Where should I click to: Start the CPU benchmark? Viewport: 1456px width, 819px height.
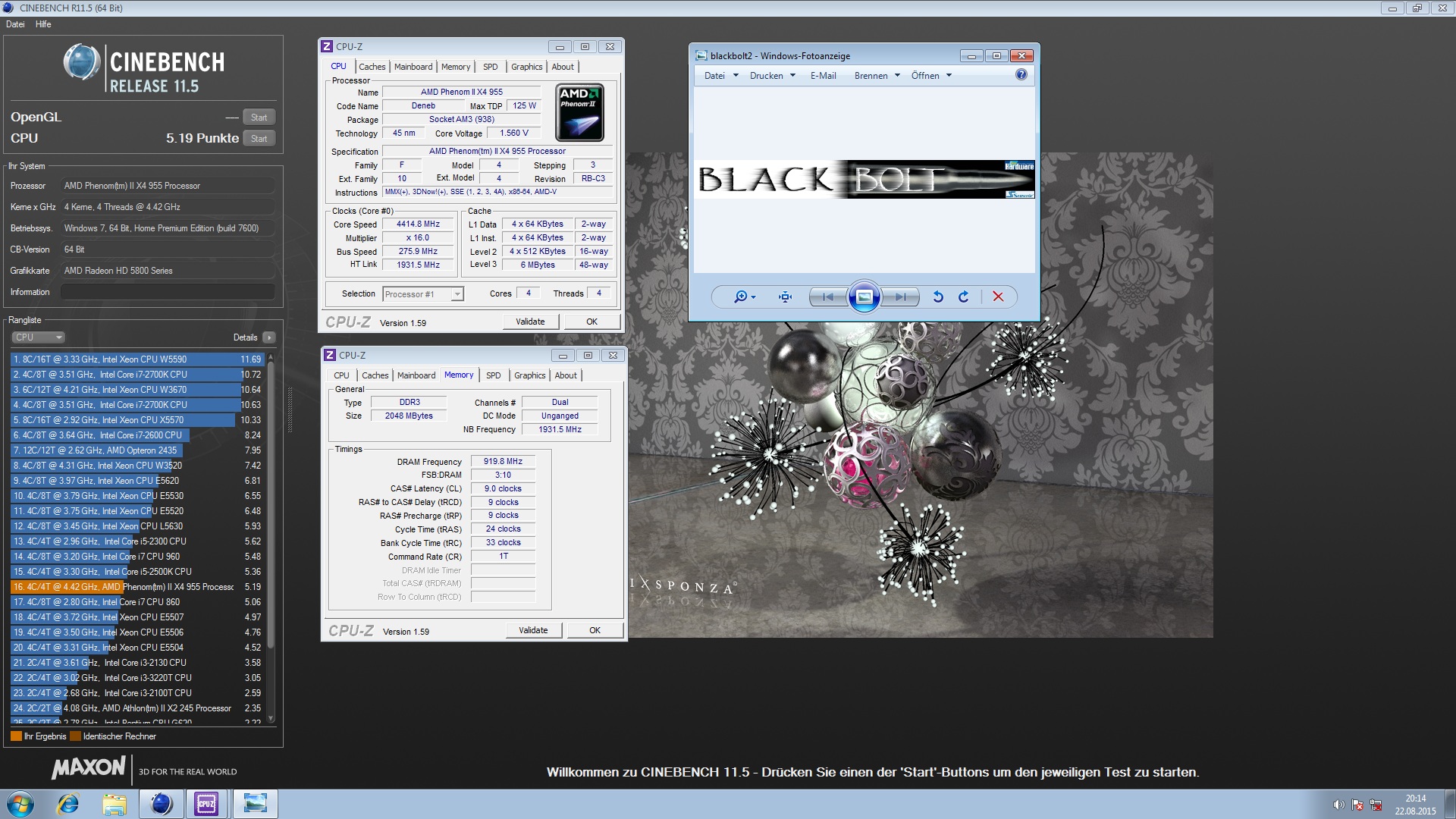click(259, 139)
